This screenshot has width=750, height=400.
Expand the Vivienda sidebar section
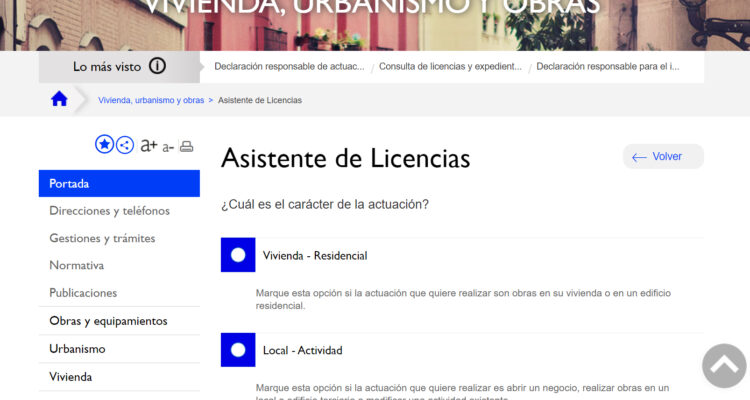pos(71,377)
